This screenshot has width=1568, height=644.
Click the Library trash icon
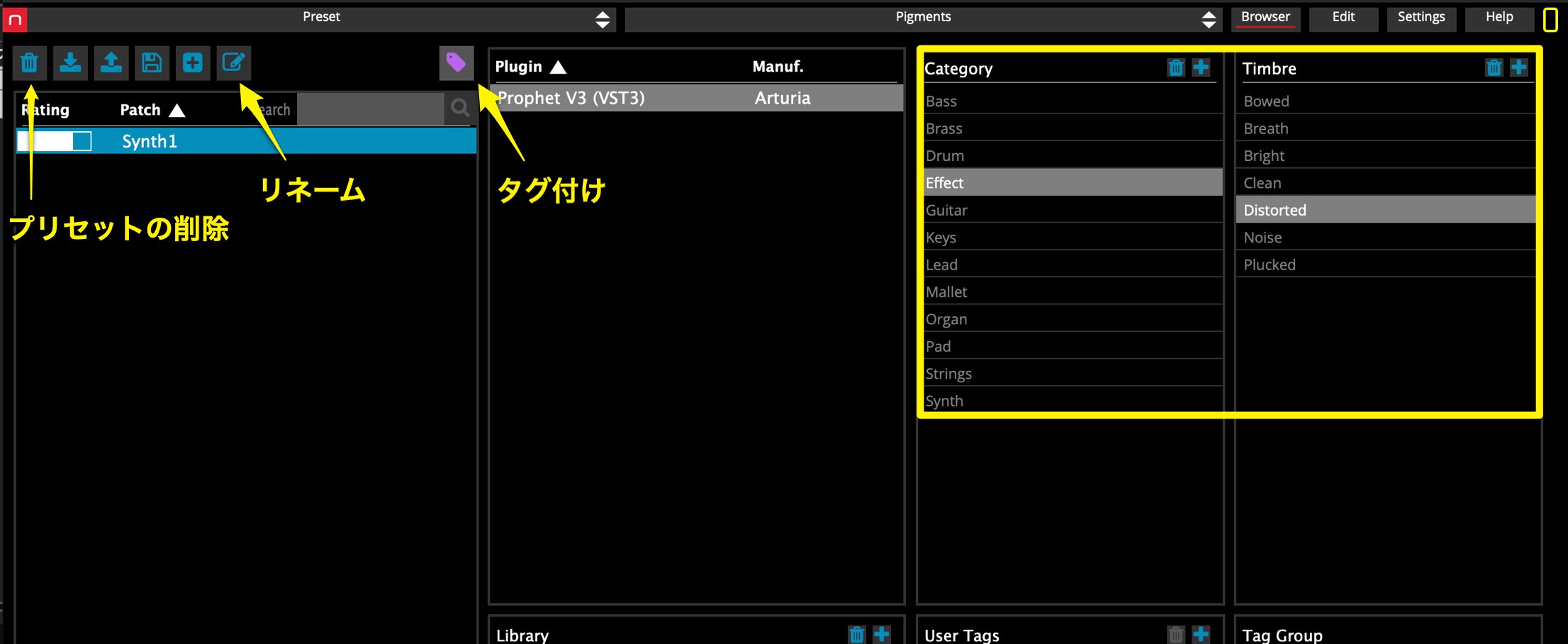(x=857, y=635)
